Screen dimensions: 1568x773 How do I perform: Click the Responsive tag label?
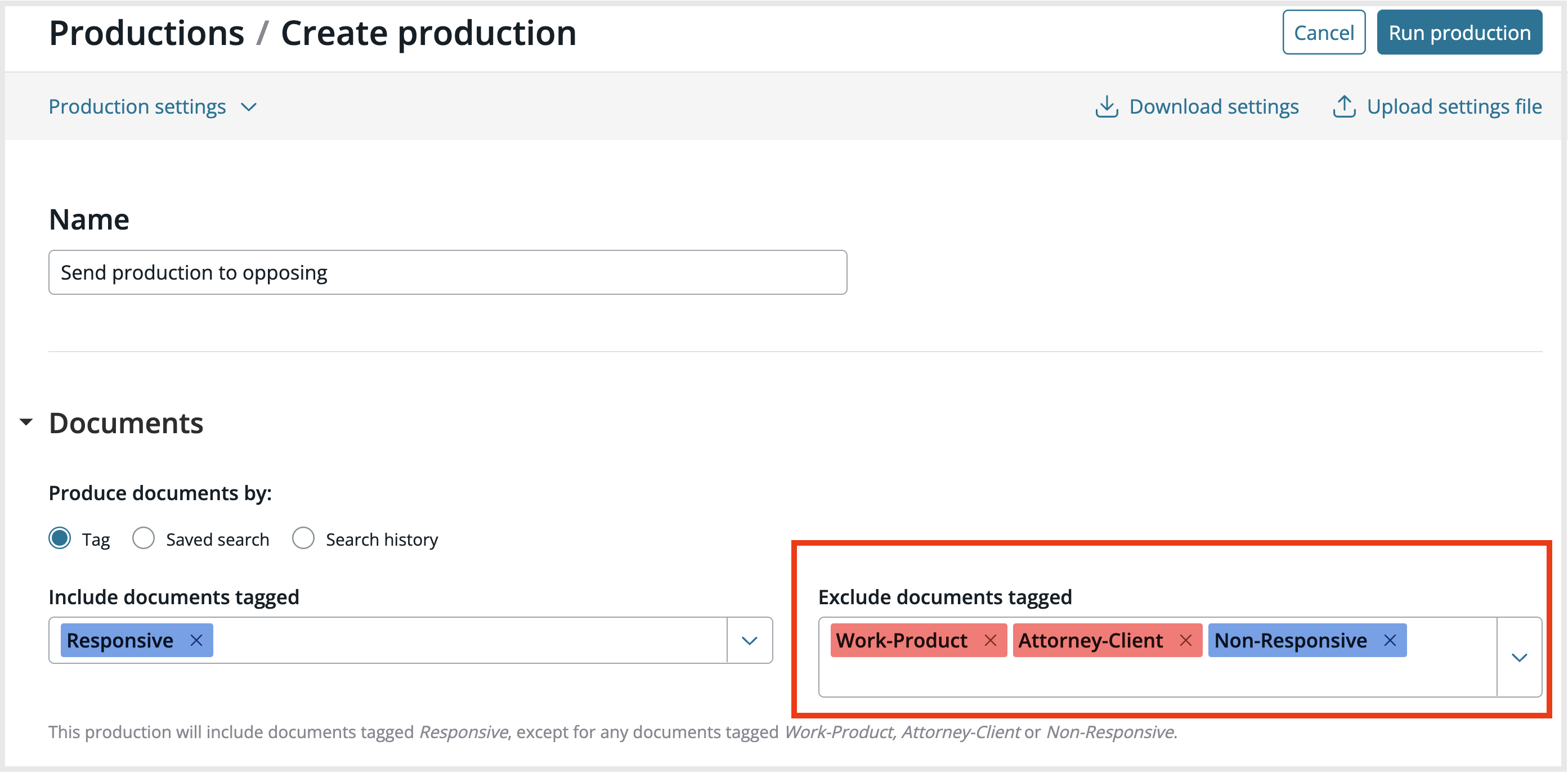click(120, 640)
